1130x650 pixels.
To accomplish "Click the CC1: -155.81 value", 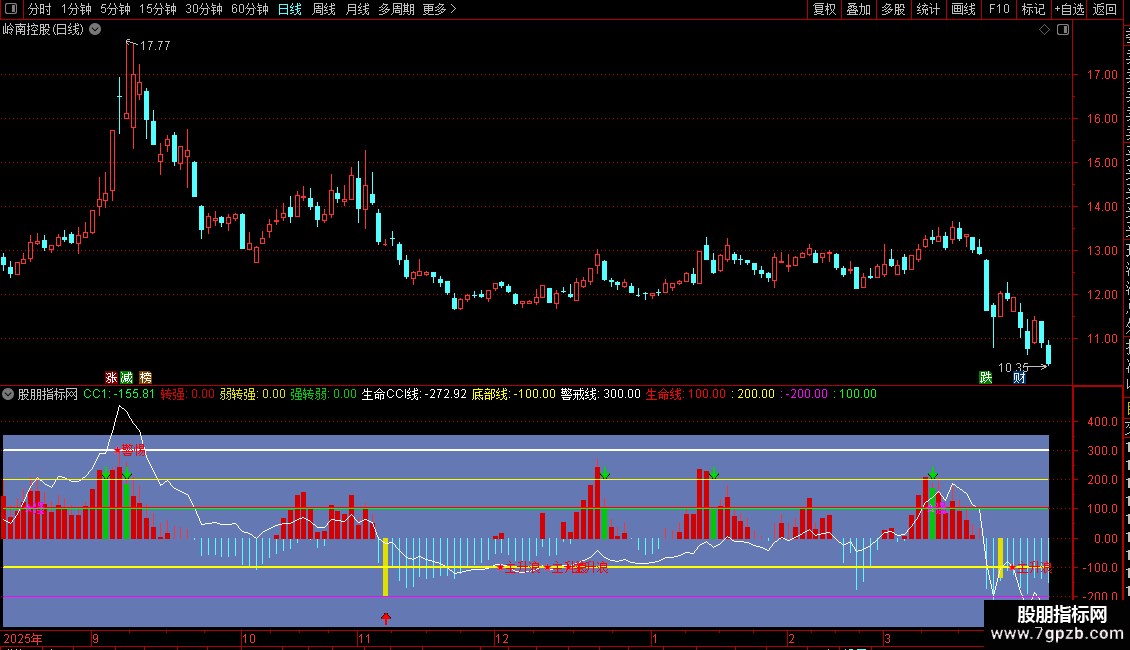I will 119,394.
